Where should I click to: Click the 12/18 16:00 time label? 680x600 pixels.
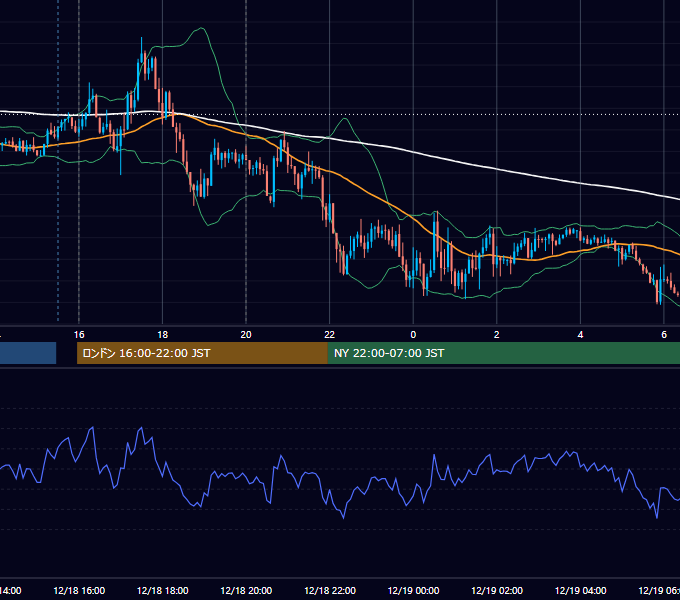point(79,590)
